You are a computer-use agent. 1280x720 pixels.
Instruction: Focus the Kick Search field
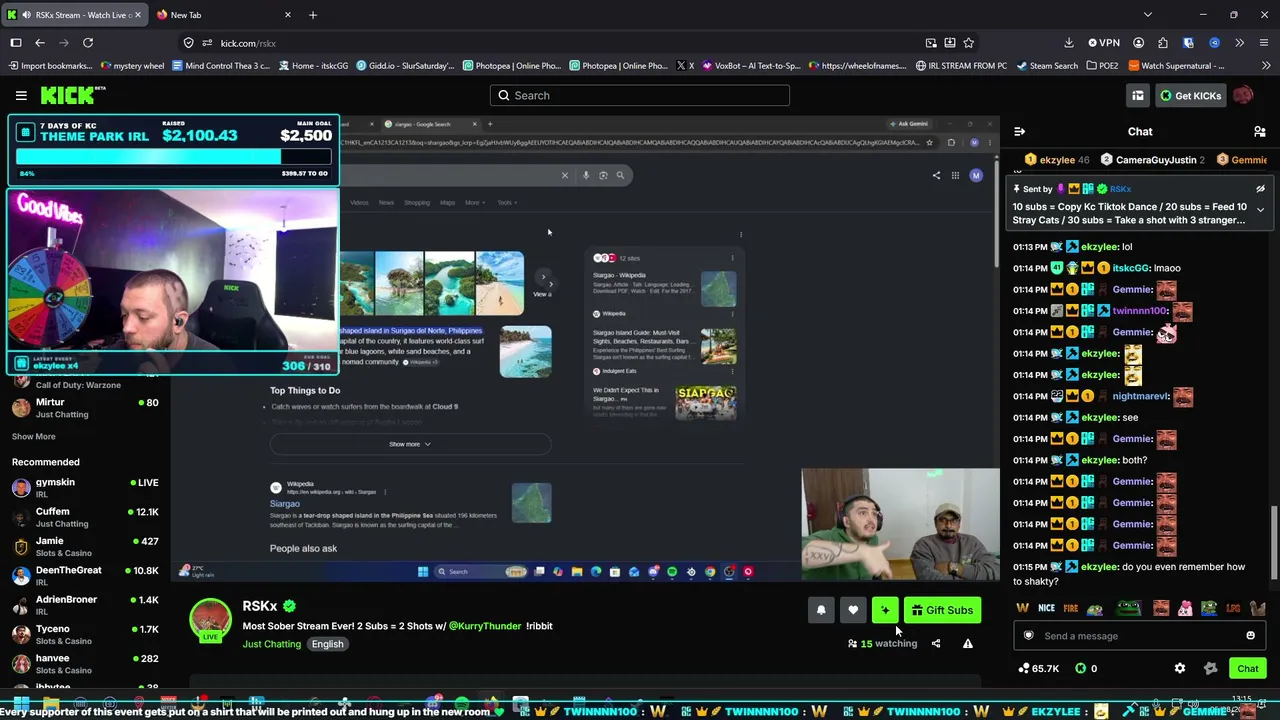[x=640, y=95]
